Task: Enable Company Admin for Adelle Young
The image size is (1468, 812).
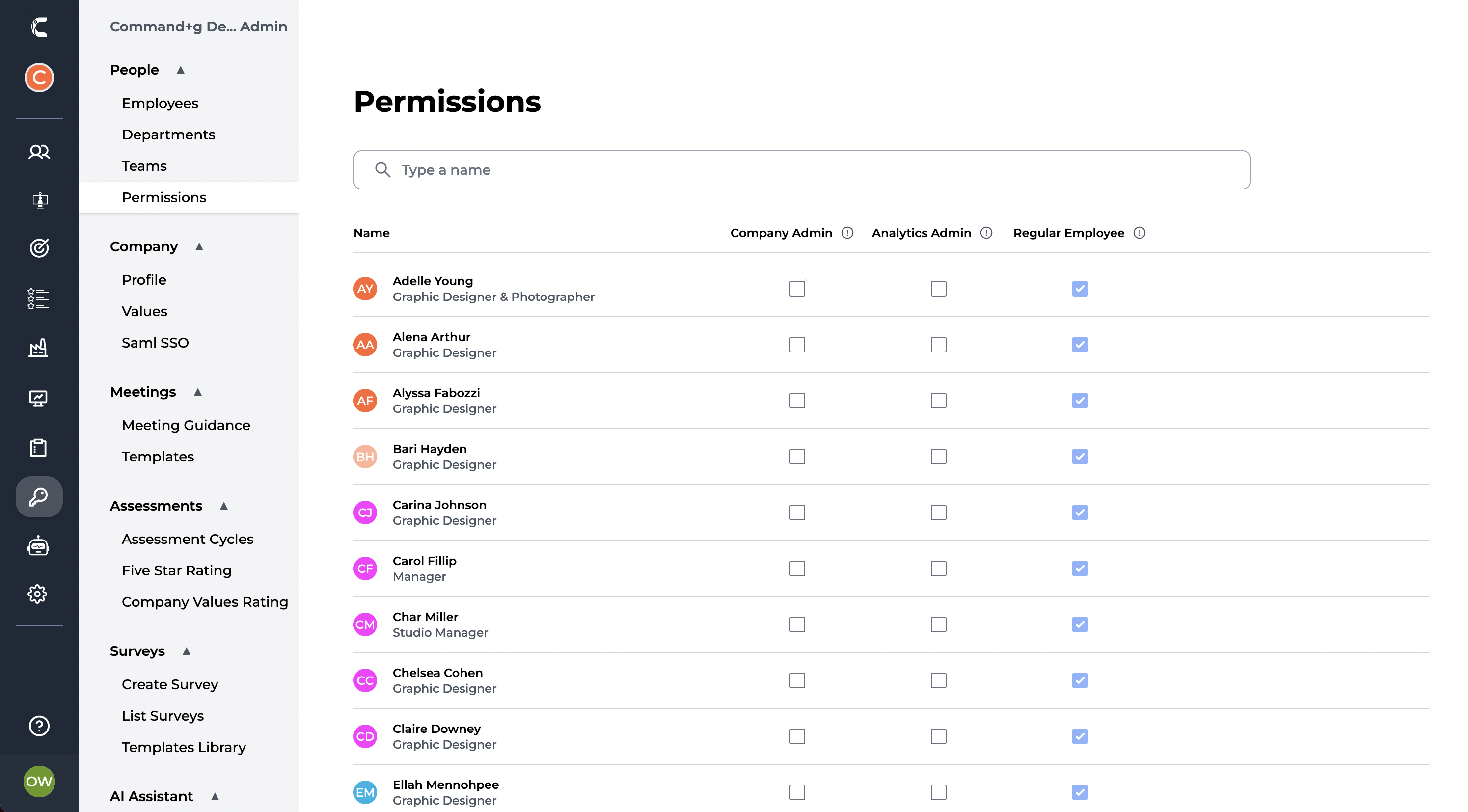Action: 797,289
